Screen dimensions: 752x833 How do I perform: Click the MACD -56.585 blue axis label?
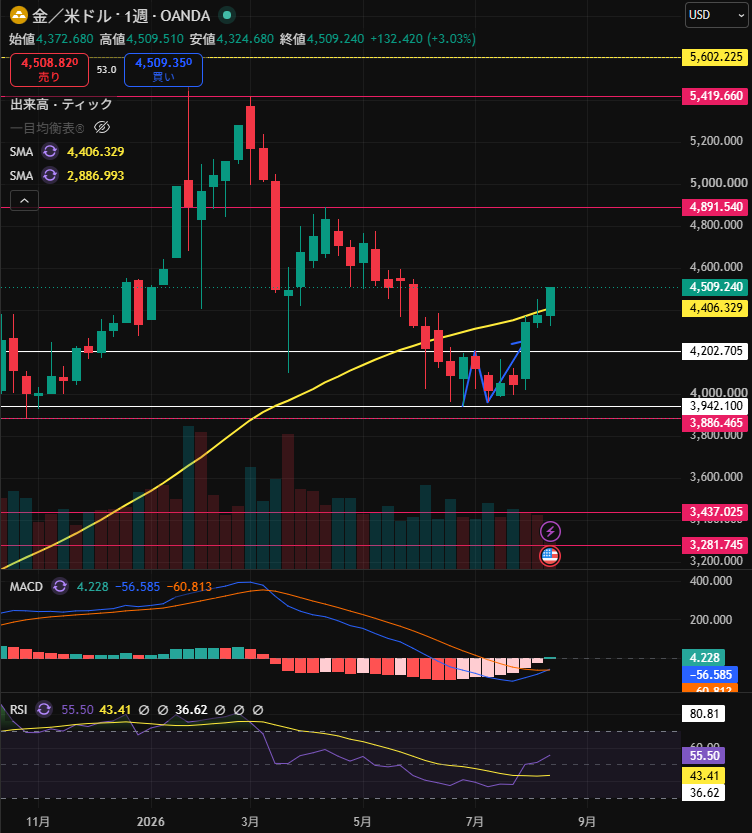tap(710, 675)
